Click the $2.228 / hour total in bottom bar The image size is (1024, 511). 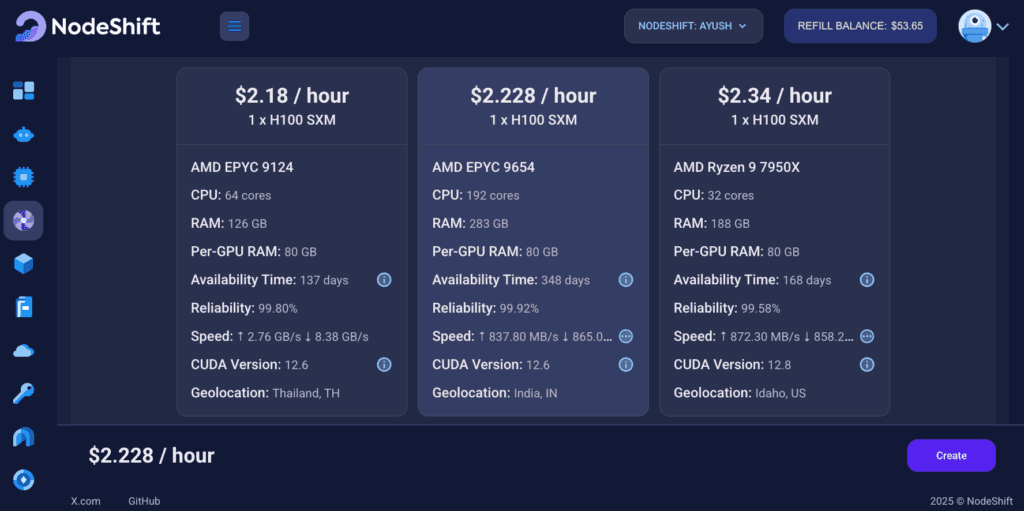point(152,455)
